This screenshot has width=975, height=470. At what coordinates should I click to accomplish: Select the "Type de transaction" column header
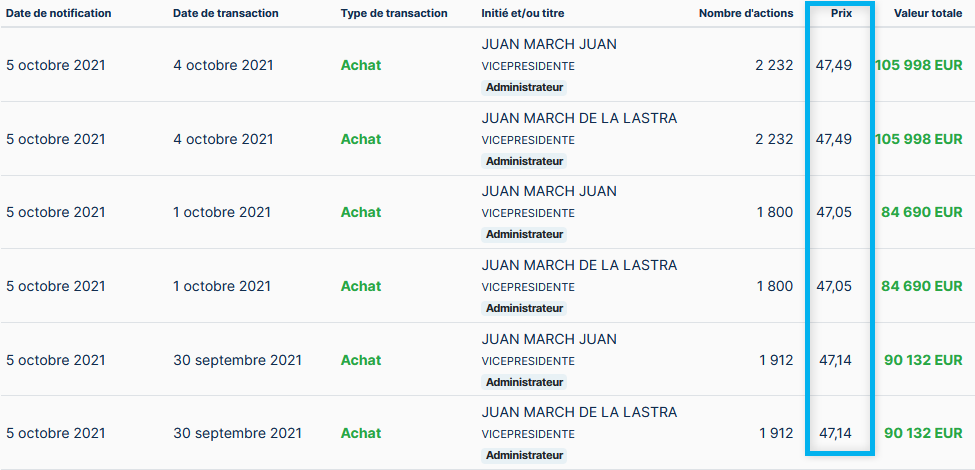tap(394, 13)
